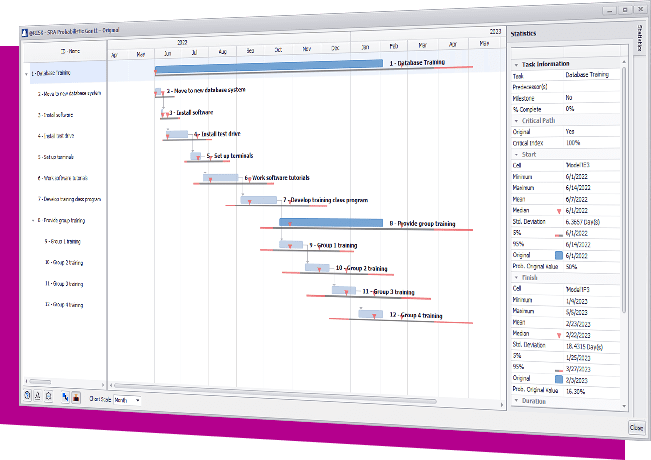Collapse the Database Training tree node
Screen dimensions: 651x460
click(26, 73)
